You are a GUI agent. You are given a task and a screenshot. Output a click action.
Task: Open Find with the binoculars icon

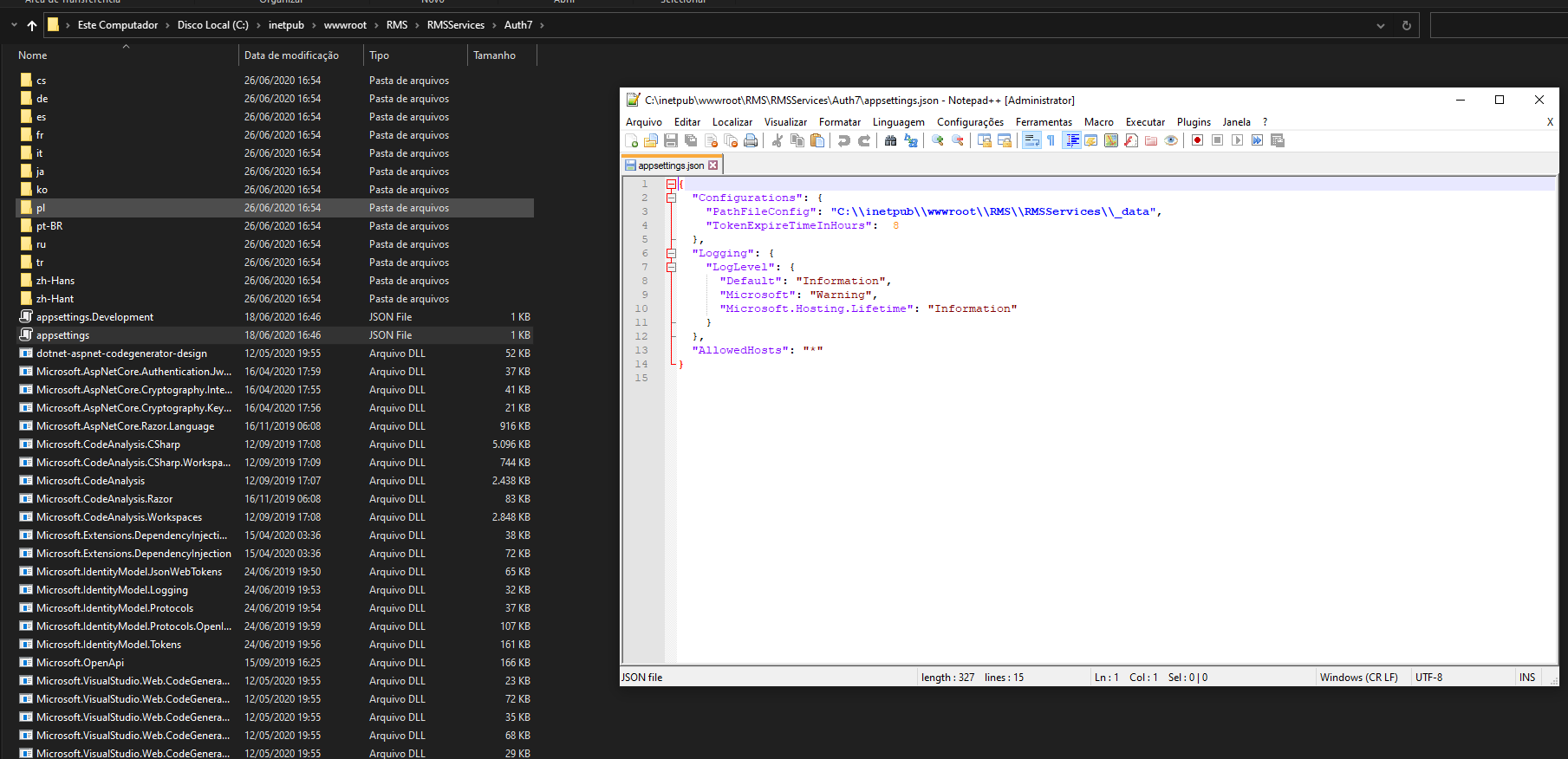click(890, 140)
